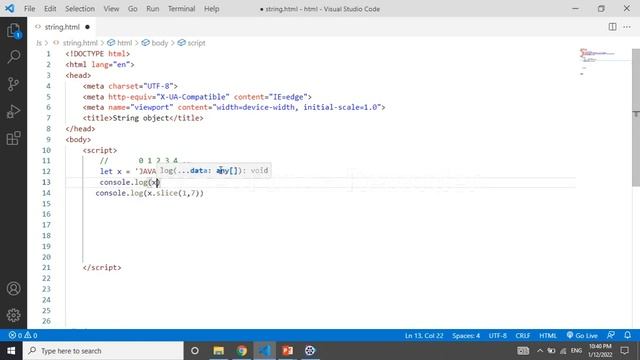
Task: Open Task View from the taskbar
Action: point(195,351)
